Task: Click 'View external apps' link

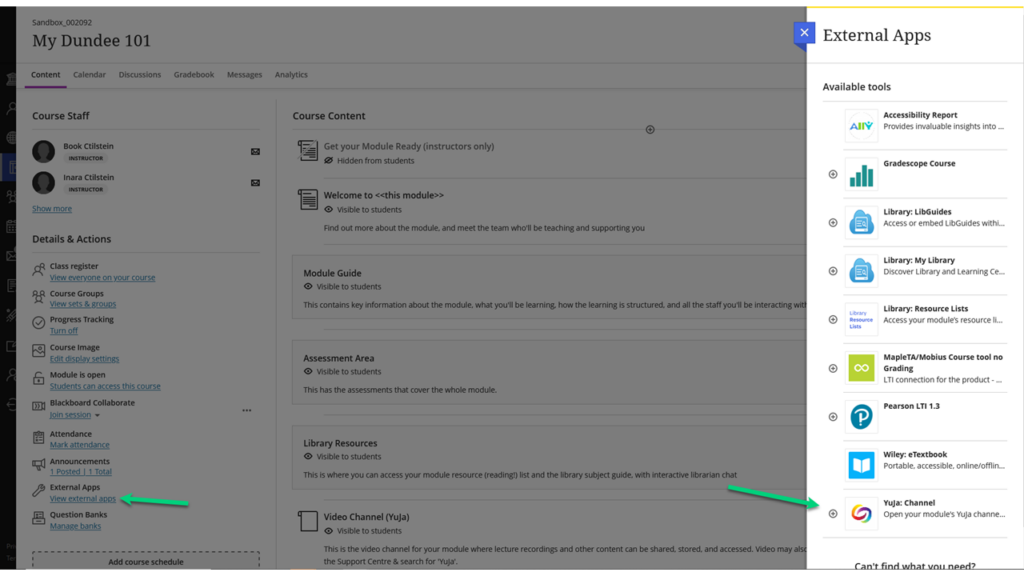Action: tap(83, 499)
